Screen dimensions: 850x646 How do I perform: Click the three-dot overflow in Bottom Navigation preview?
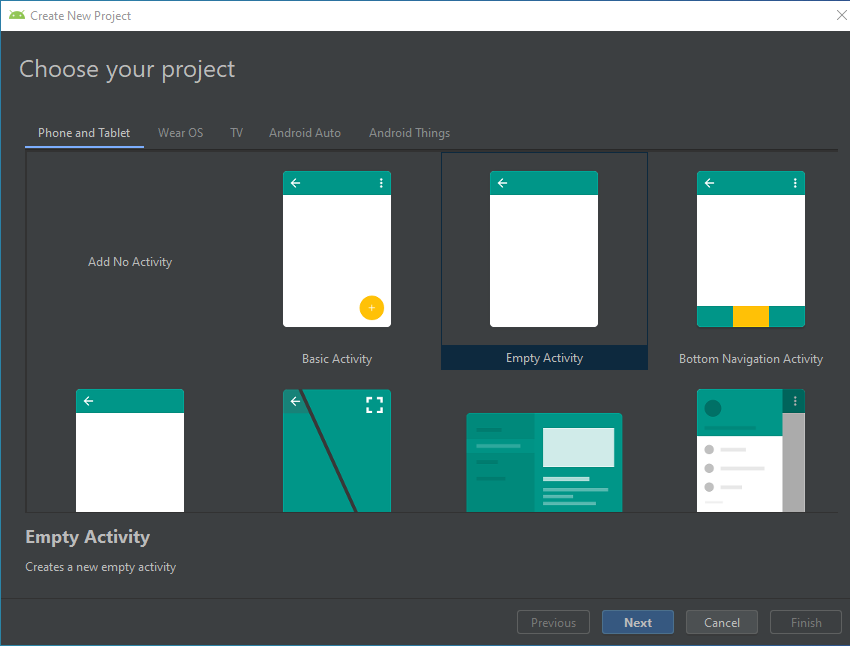coord(795,183)
